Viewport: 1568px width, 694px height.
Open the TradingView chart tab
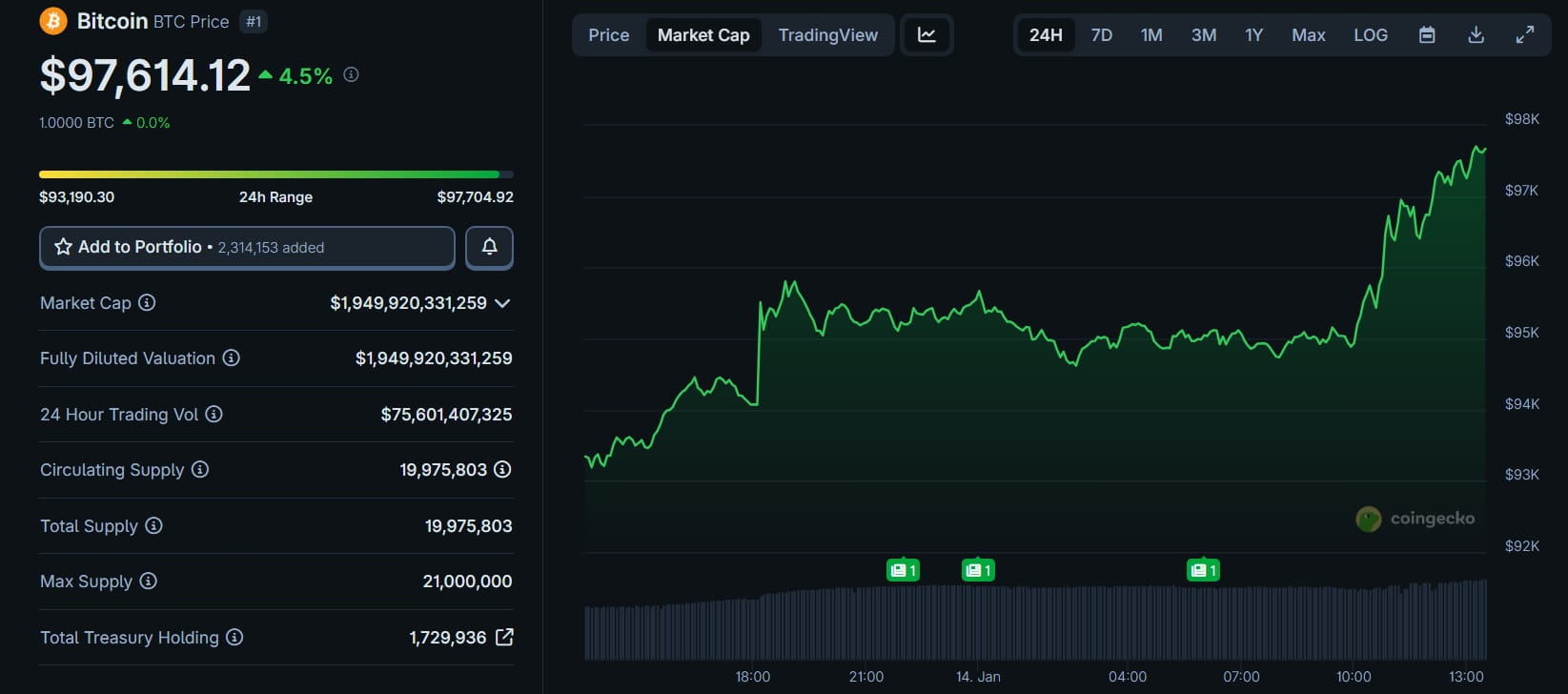pos(827,35)
